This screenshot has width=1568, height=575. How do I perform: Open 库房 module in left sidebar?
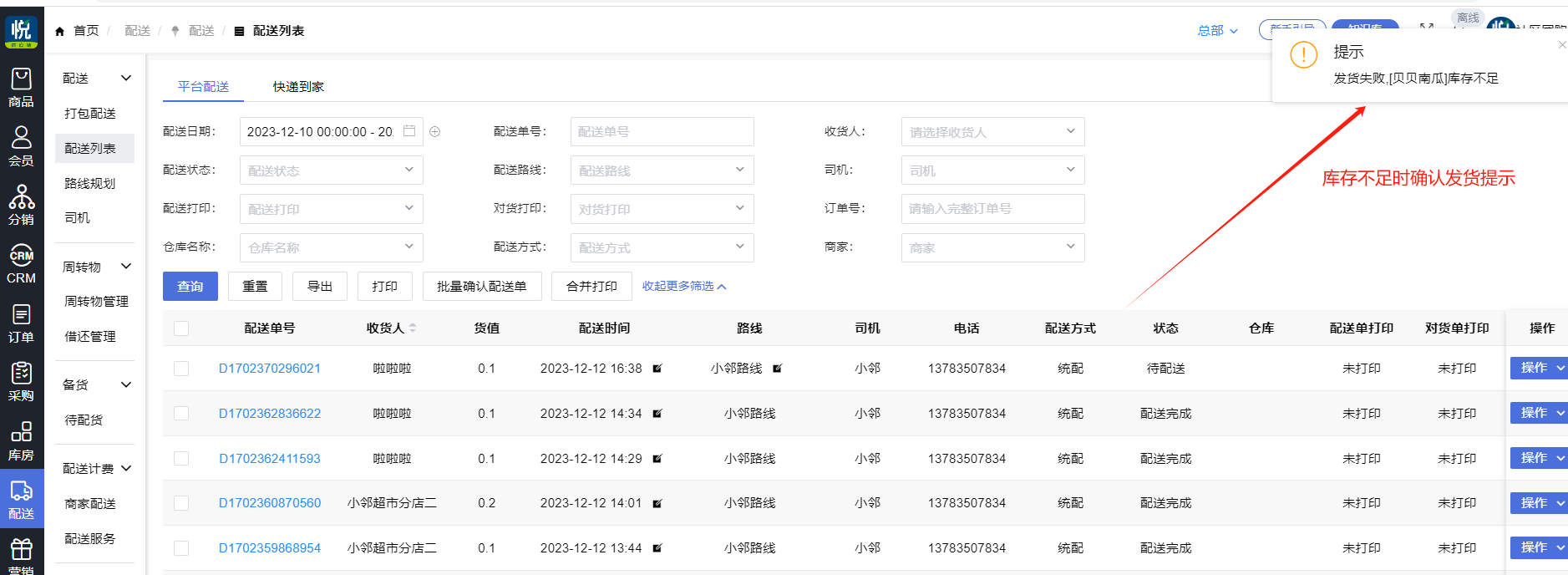coord(21,441)
